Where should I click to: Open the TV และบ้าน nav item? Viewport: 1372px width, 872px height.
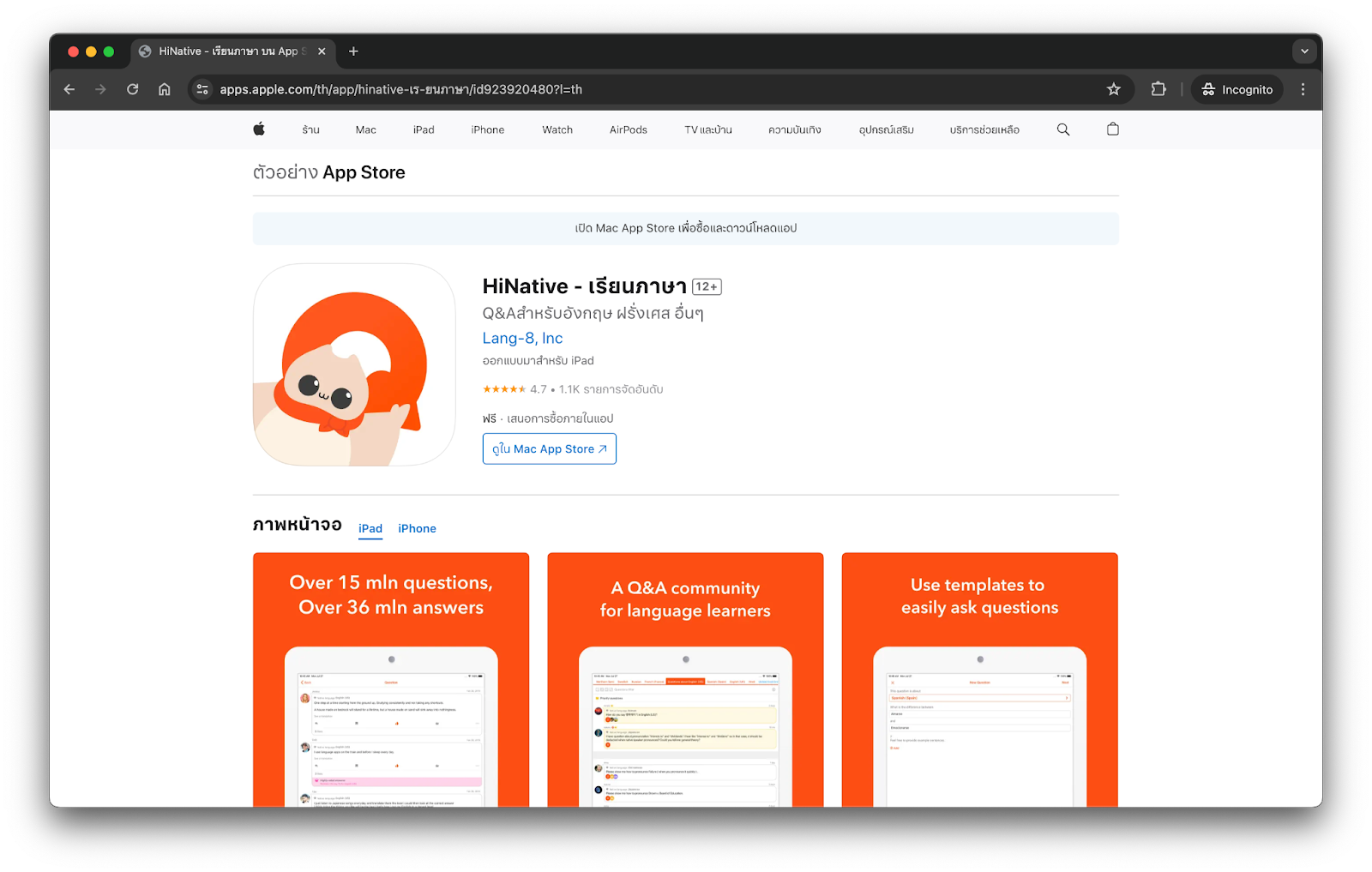(708, 130)
